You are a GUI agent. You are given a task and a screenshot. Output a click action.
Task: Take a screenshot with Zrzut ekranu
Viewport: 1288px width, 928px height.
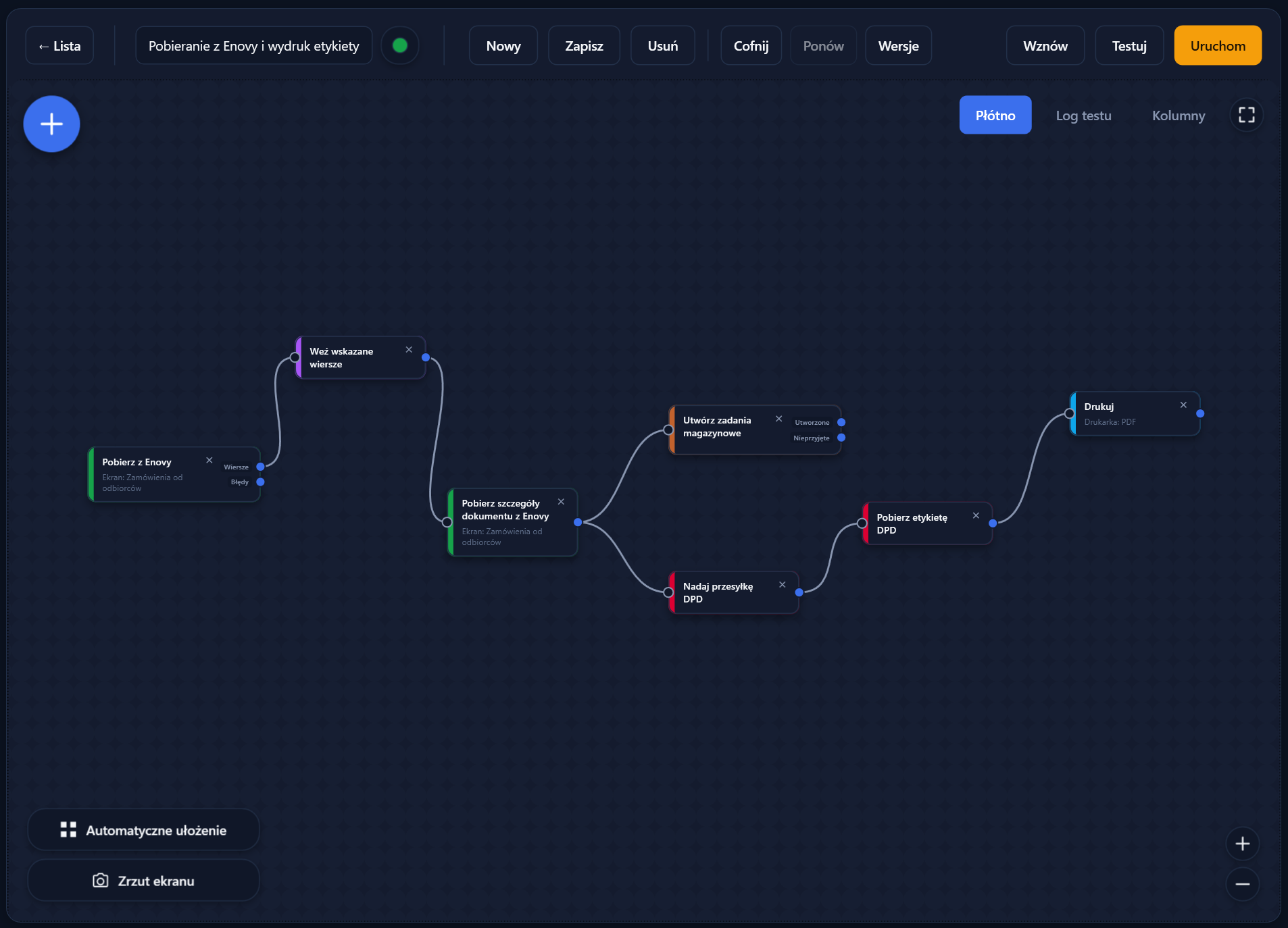coord(143,881)
